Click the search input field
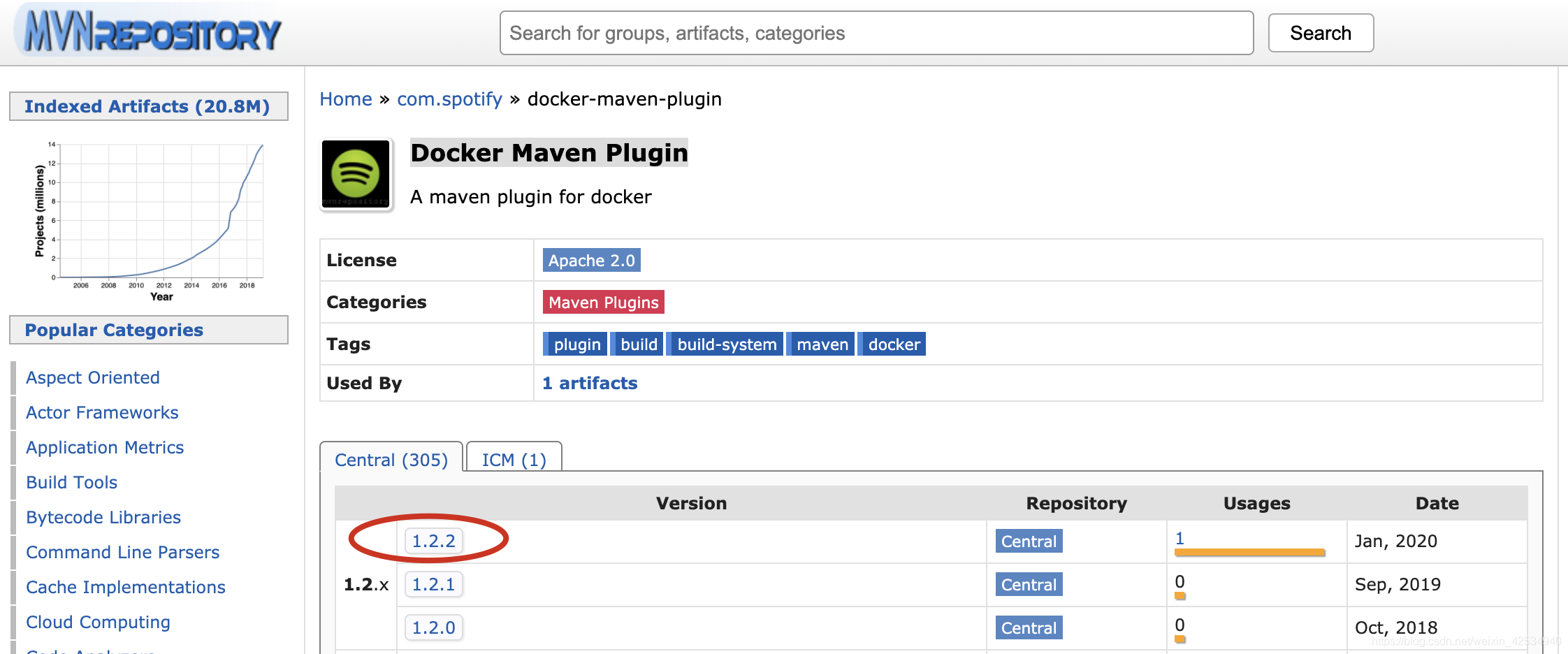The height and width of the screenshot is (654, 1568). (876, 33)
